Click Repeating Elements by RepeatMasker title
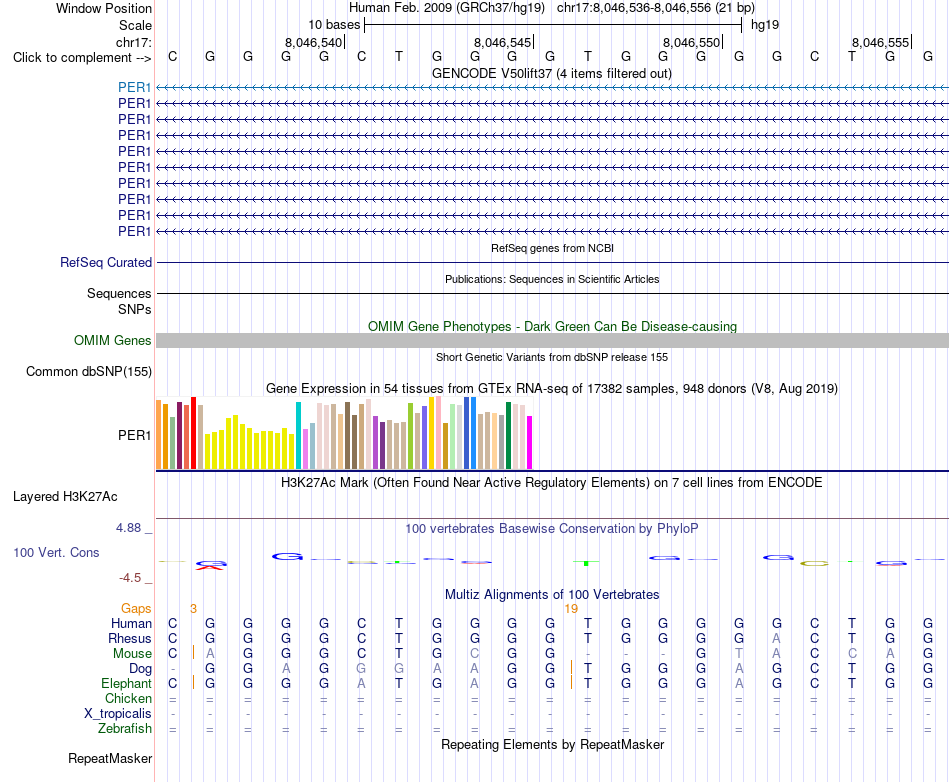 tap(552, 744)
